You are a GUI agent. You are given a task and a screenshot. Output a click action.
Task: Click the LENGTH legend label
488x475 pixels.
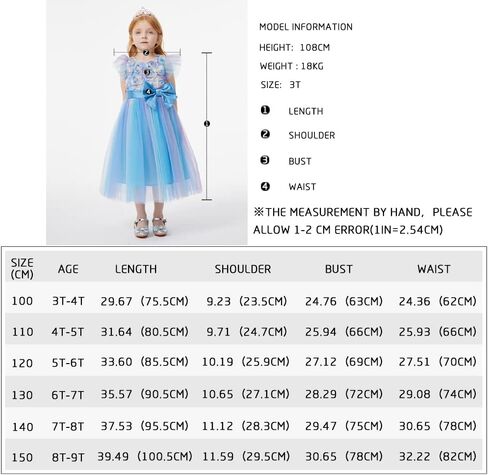(306, 111)
